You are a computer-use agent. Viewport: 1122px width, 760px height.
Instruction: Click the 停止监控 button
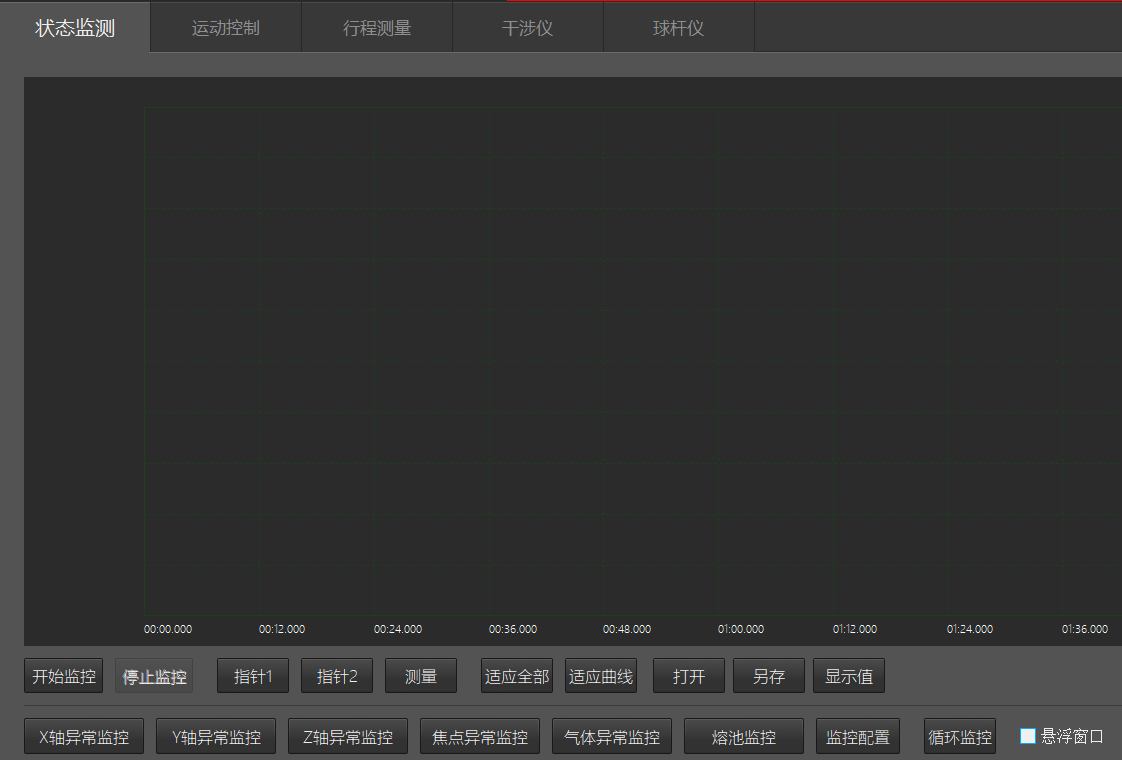click(154, 676)
